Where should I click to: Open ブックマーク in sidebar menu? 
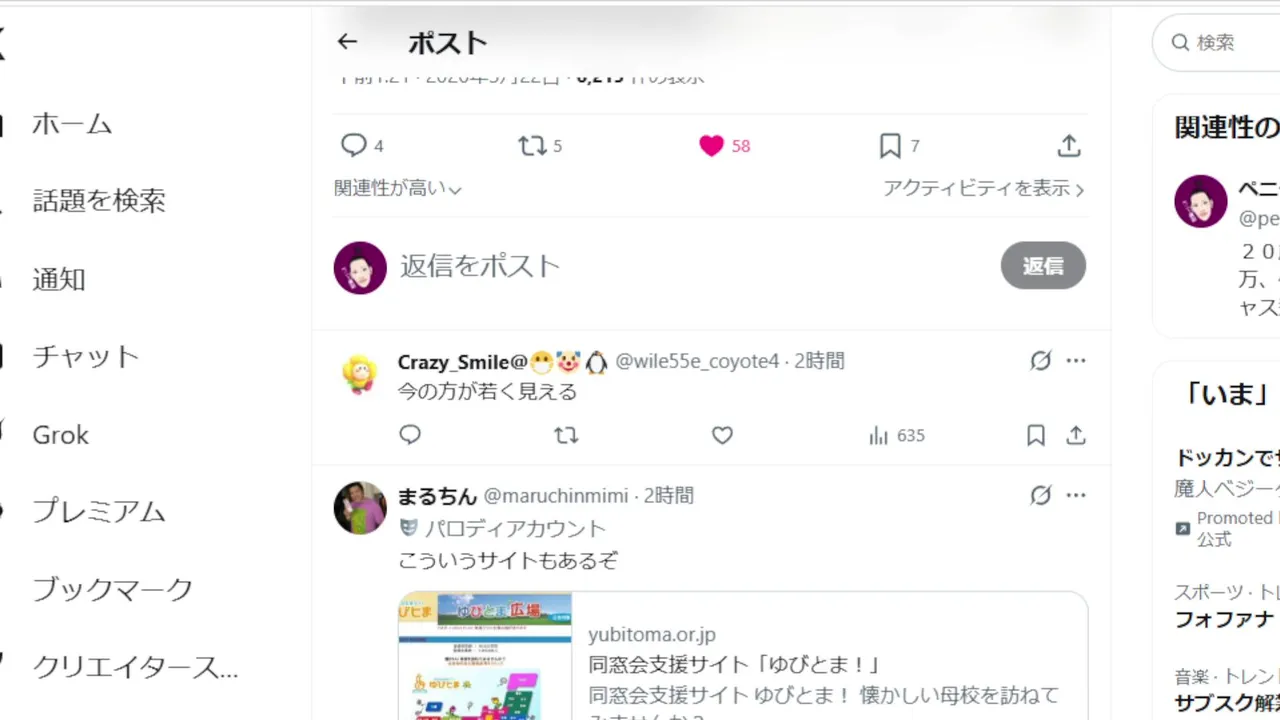pos(112,589)
